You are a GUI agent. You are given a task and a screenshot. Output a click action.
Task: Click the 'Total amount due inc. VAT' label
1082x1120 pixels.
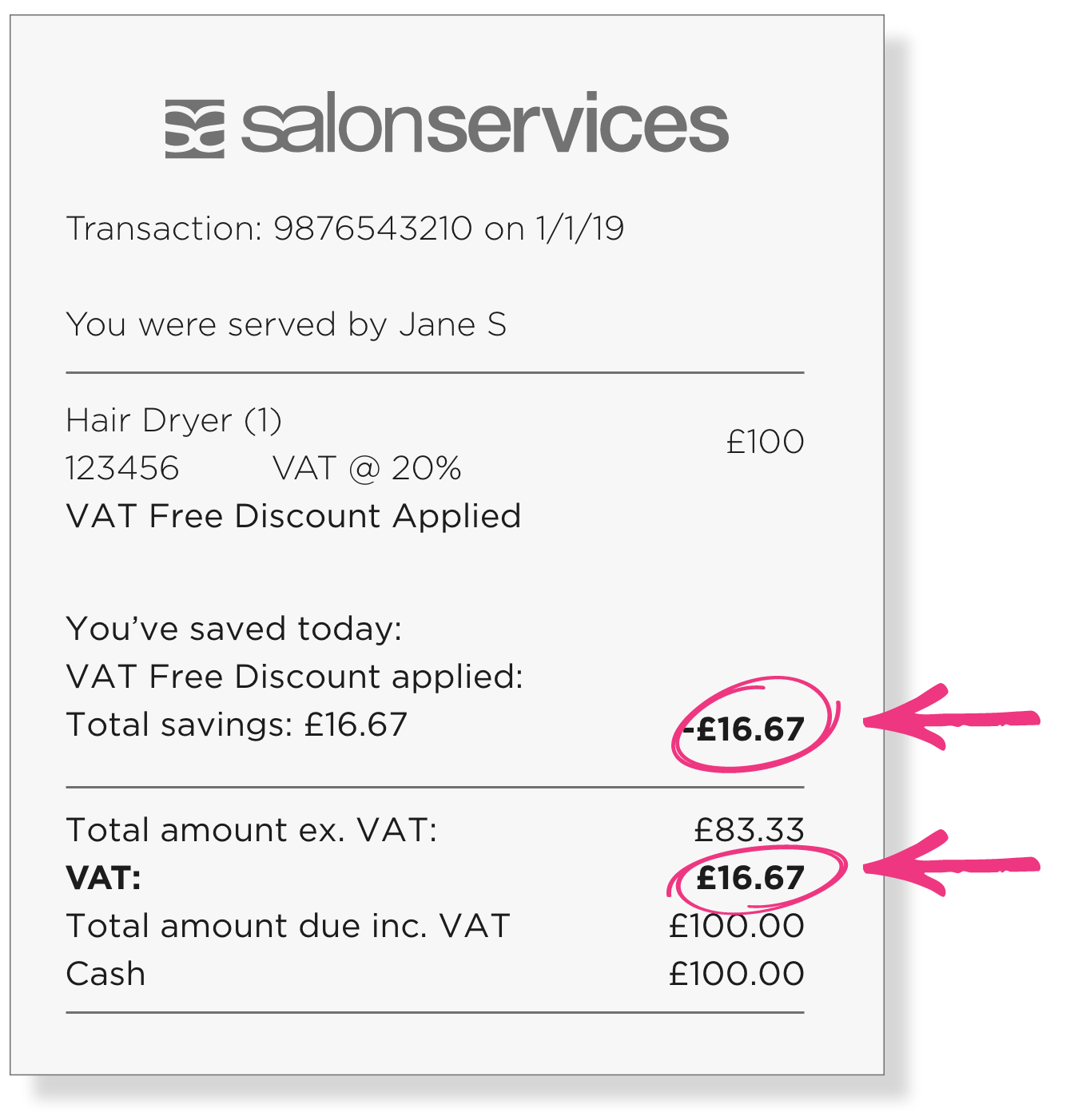click(x=288, y=926)
